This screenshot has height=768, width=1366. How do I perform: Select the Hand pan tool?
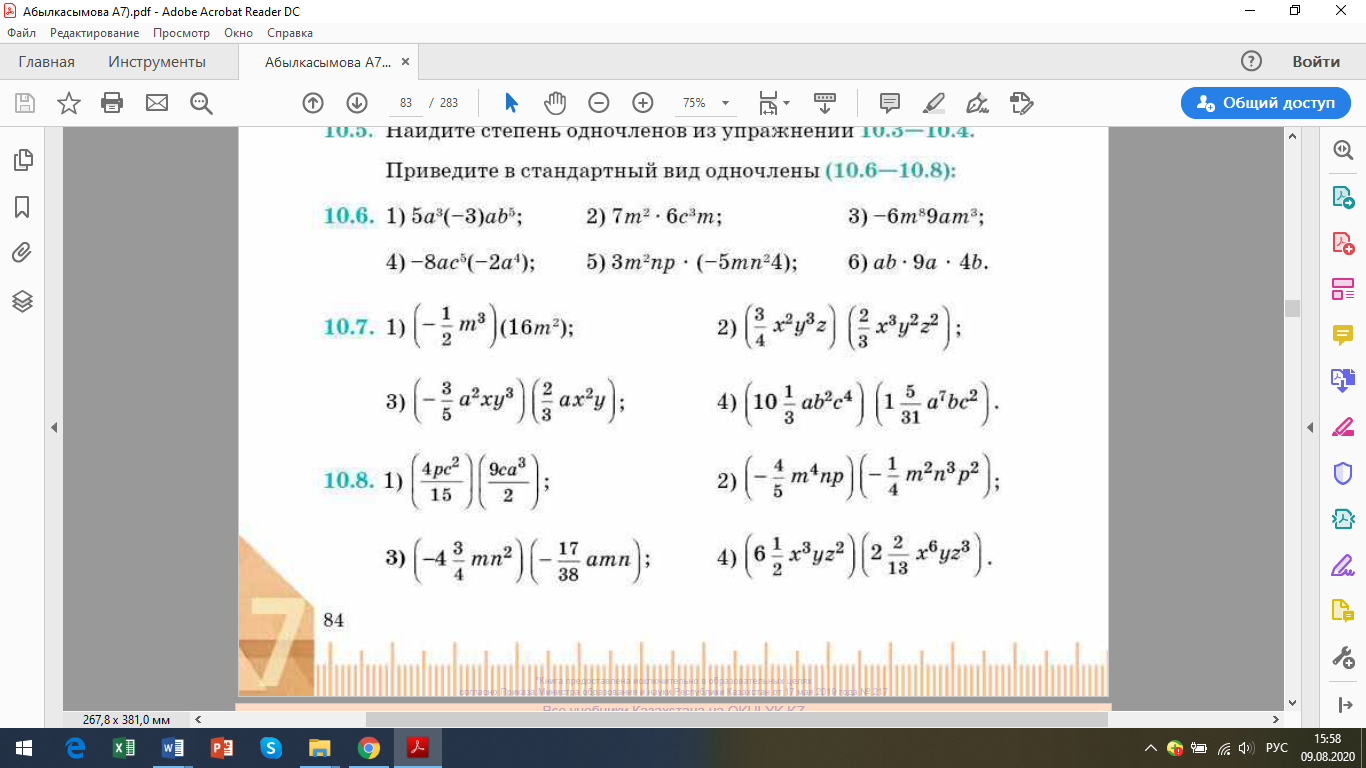pos(555,103)
